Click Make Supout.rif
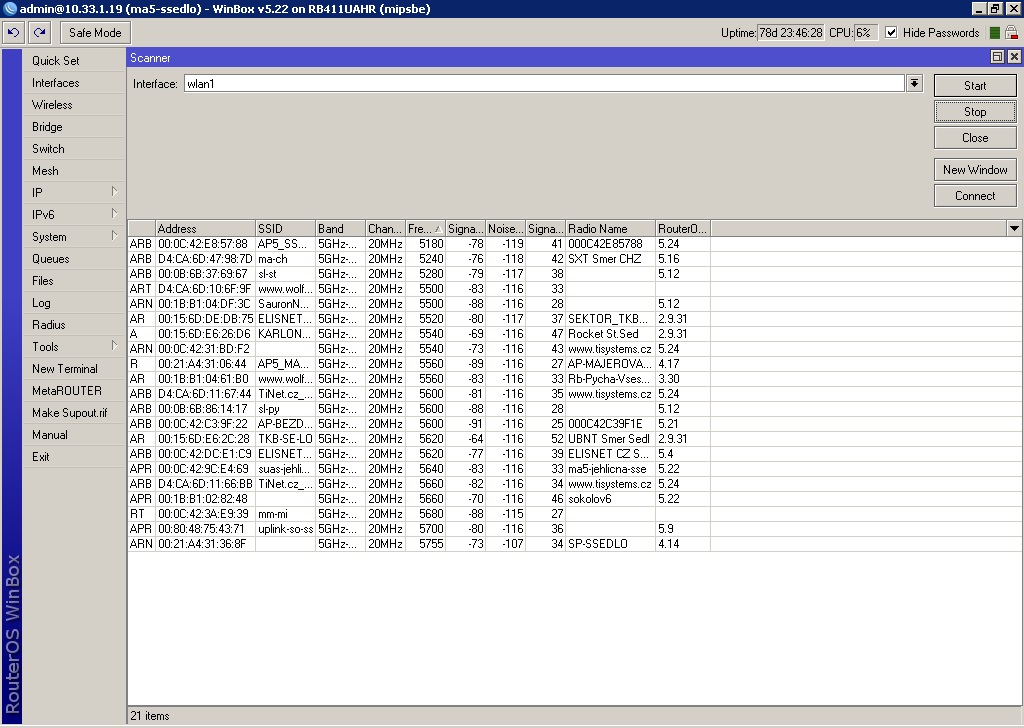 [x=74, y=413]
